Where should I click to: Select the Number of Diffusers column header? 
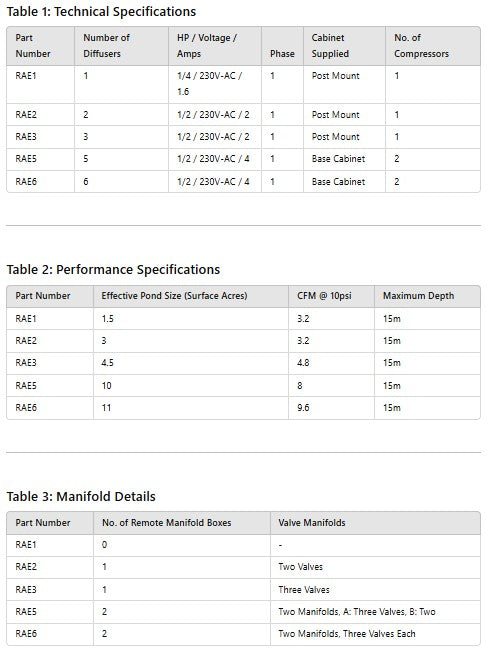[107, 46]
